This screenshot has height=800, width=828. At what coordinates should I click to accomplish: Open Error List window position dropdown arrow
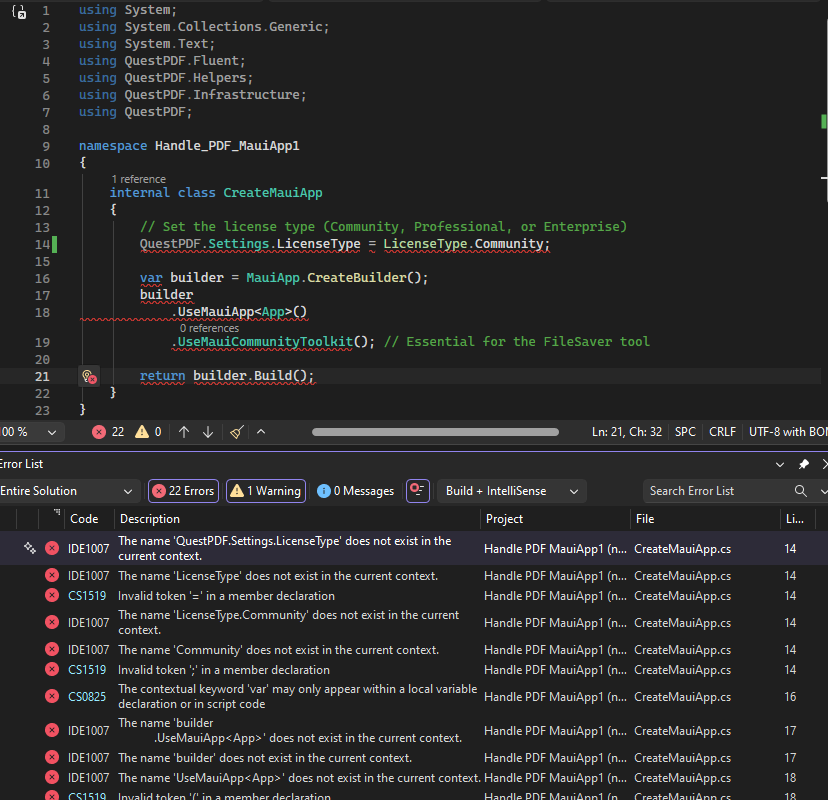[x=779, y=465]
